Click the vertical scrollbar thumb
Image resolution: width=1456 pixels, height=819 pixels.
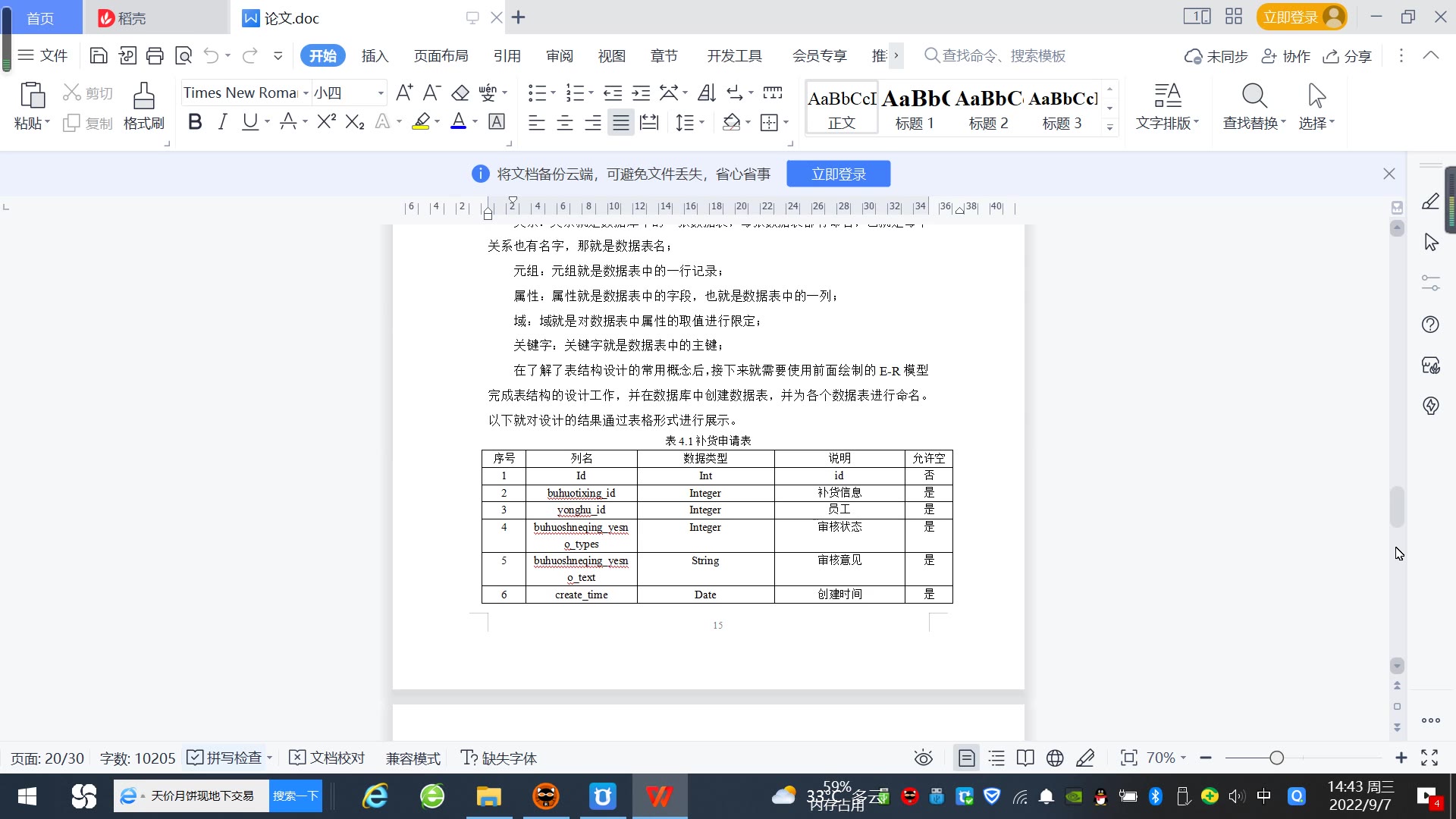coord(1397,507)
